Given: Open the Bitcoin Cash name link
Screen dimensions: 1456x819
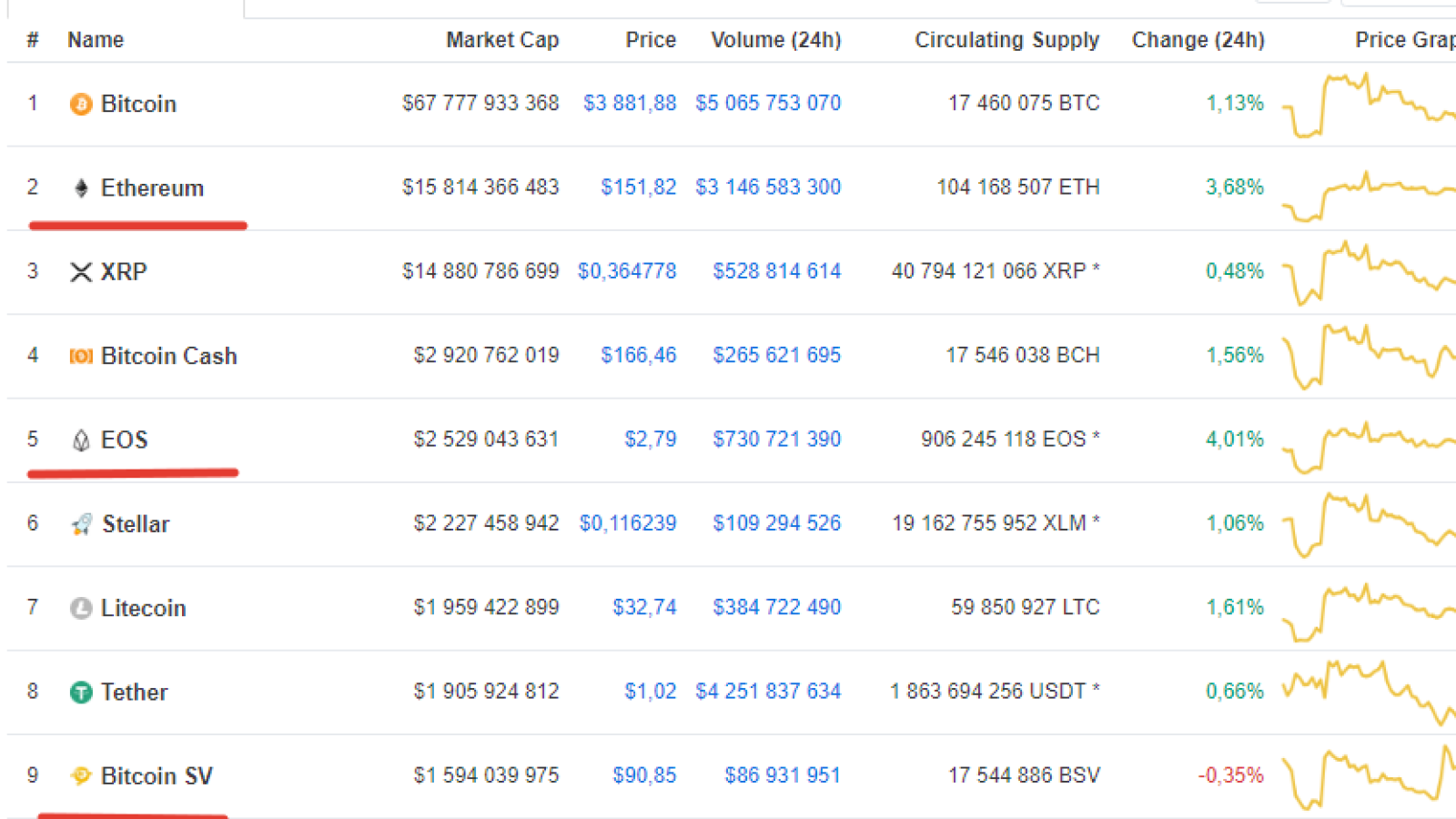Looking at the screenshot, I should 169,356.
